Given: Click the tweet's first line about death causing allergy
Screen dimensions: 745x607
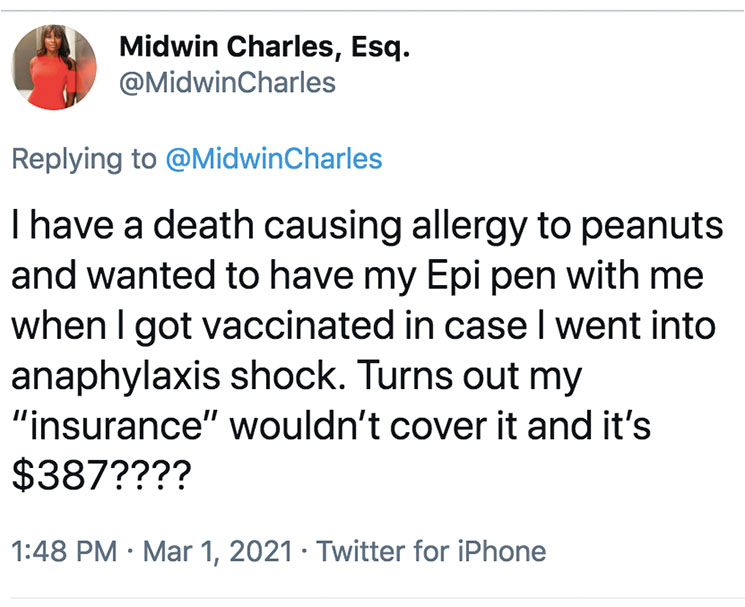Looking at the screenshot, I should click(366, 227).
